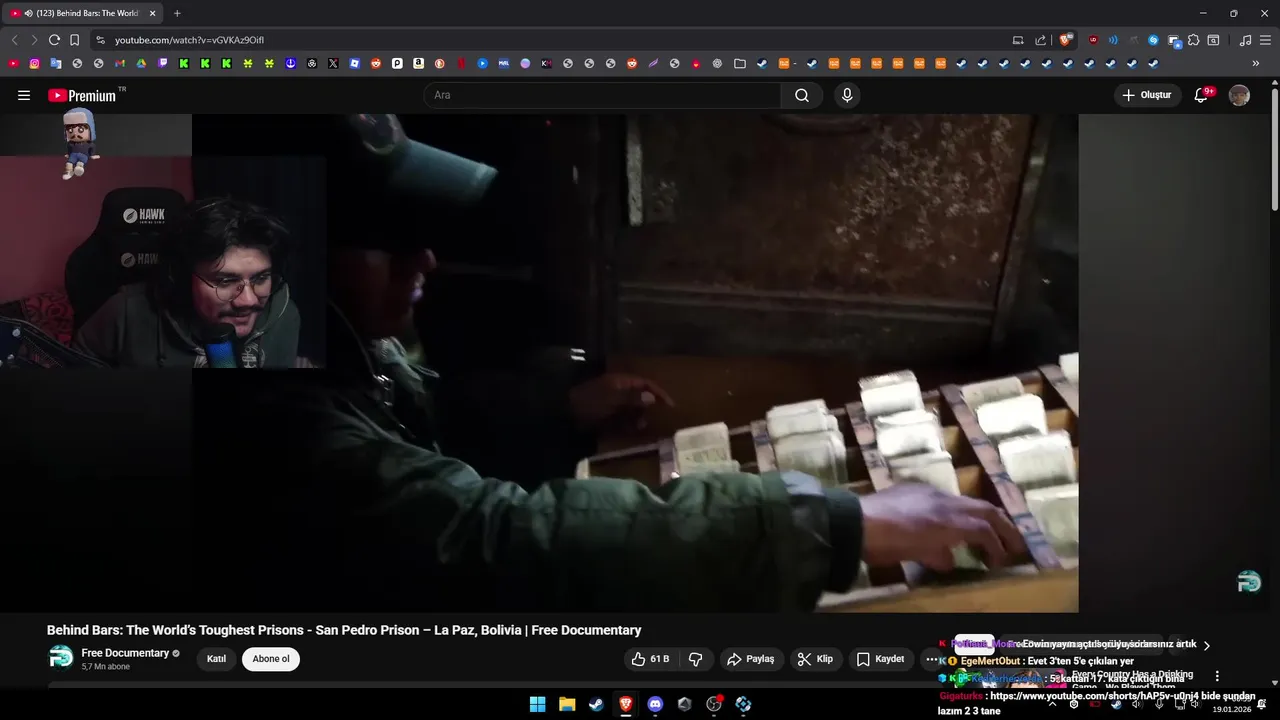This screenshot has width=1280, height=720.
Task: Dislike the video with thumbs down
Action: pyautogui.click(x=696, y=659)
